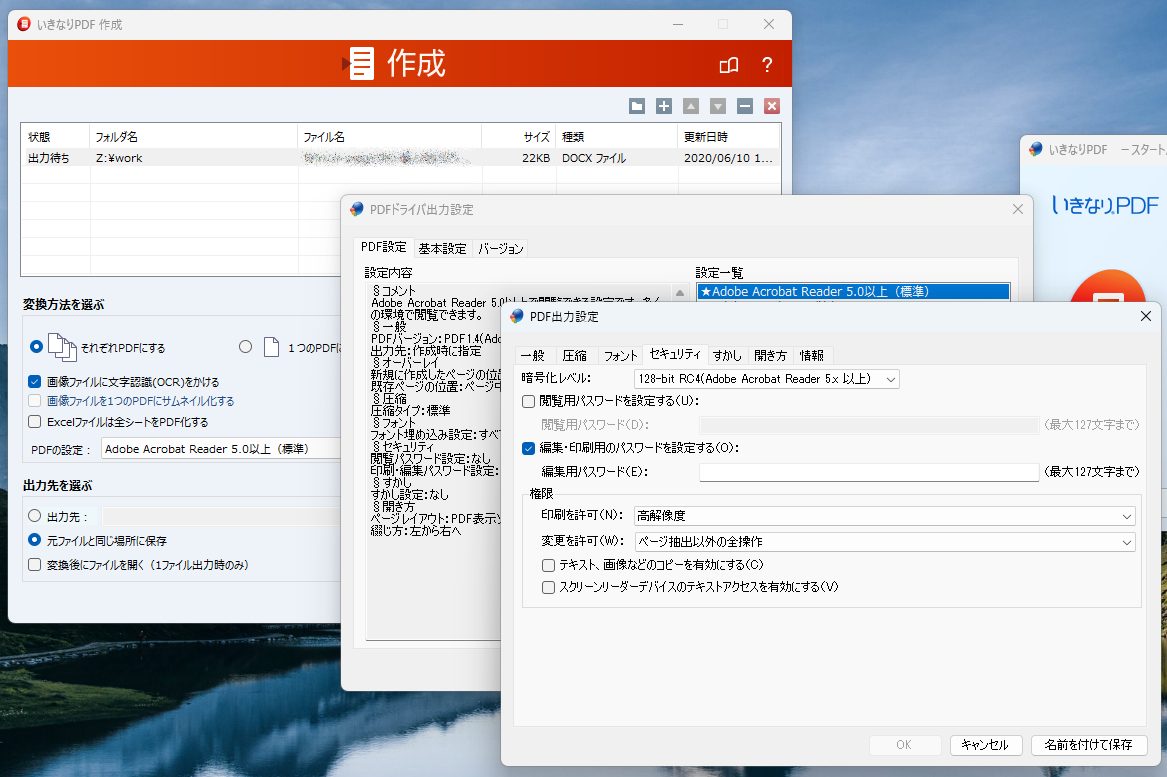Remove file with minus icon
This screenshot has width=1167, height=777.
(x=745, y=106)
